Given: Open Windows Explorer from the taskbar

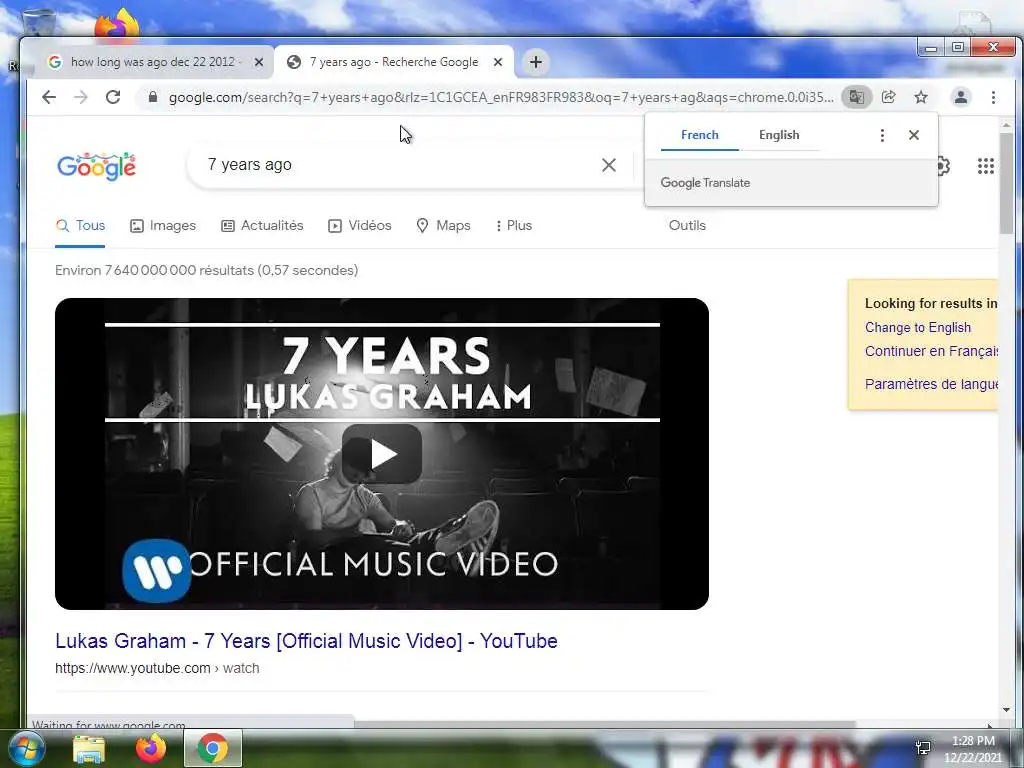Looking at the screenshot, I should coord(89,748).
